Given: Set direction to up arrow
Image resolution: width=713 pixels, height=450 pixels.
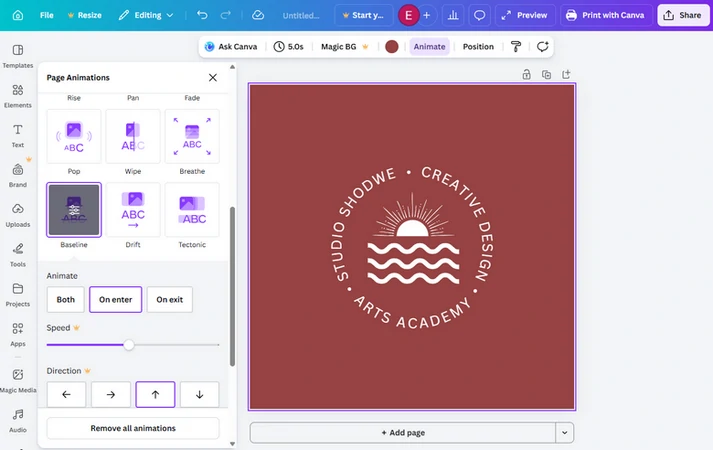Looking at the screenshot, I should point(155,395).
